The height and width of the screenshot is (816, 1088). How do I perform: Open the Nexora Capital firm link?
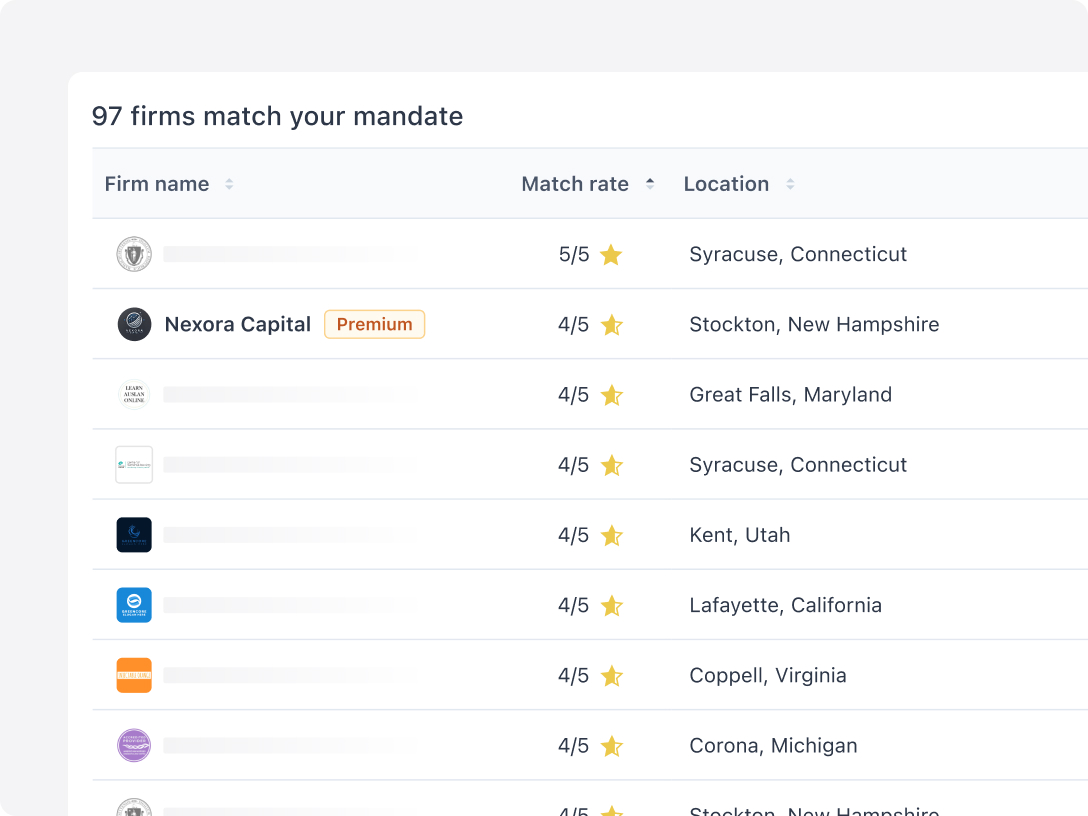pyautogui.click(x=238, y=324)
